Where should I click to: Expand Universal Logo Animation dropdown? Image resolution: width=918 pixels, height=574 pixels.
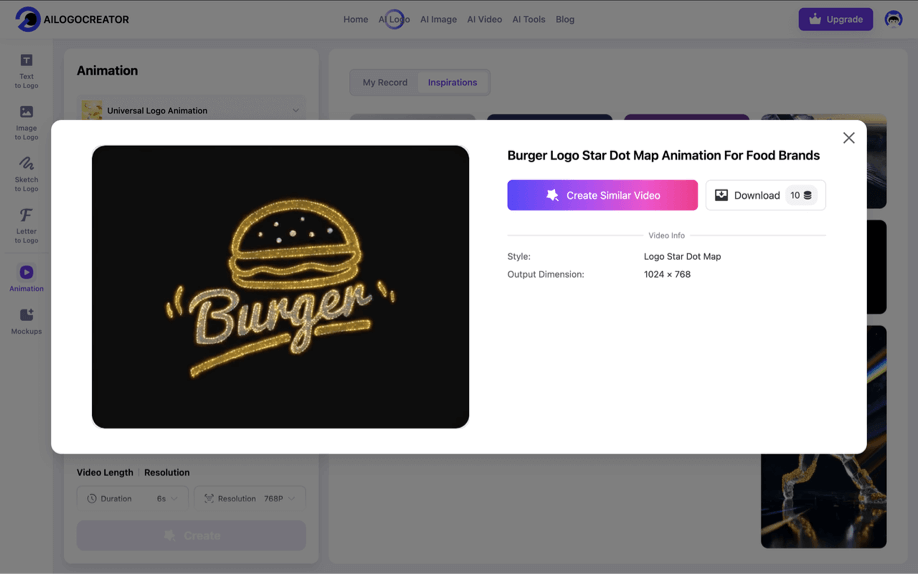pyautogui.click(x=191, y=110)
